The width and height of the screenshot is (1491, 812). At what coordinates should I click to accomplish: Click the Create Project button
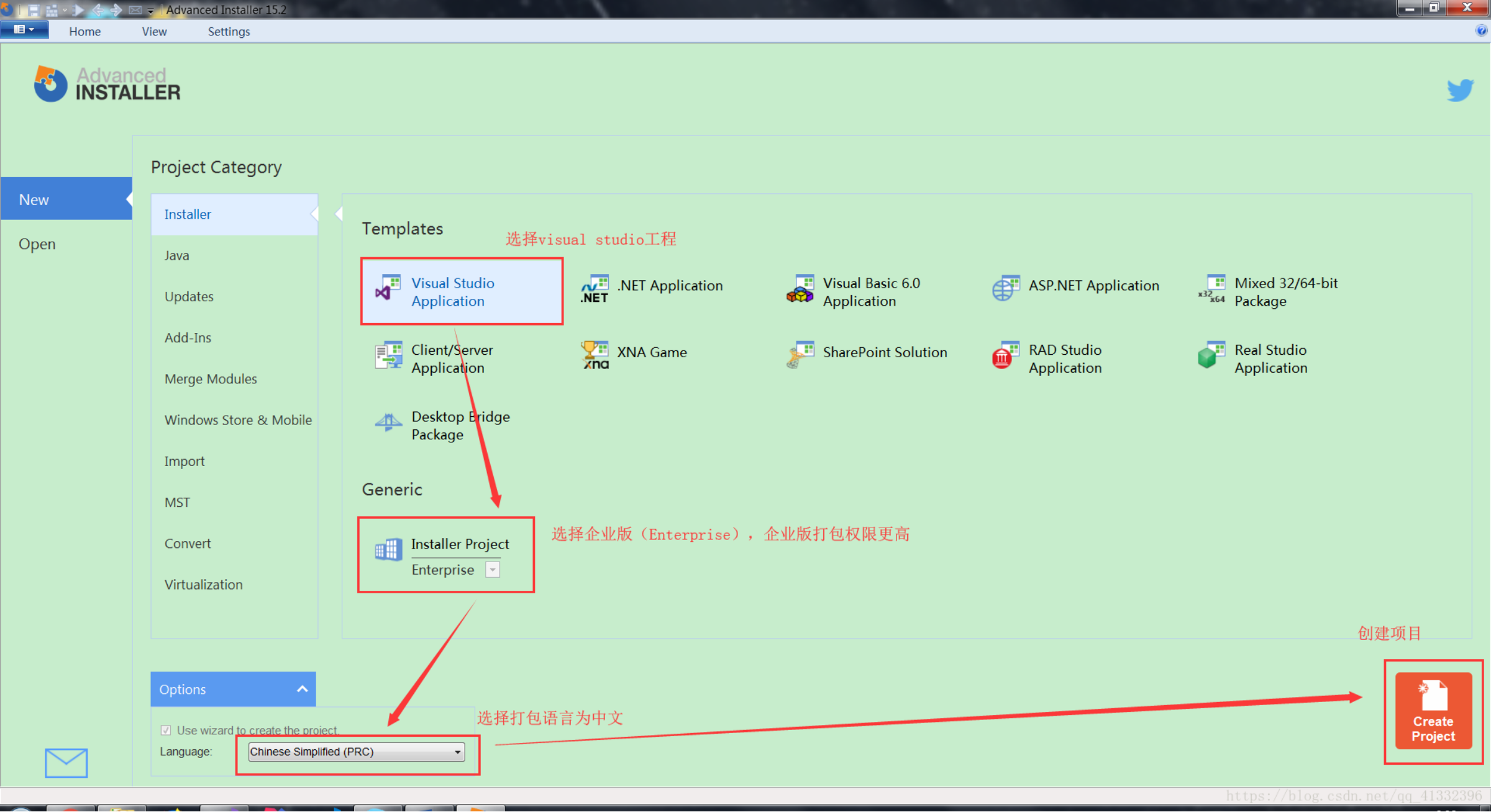[x=1433, y=711]
